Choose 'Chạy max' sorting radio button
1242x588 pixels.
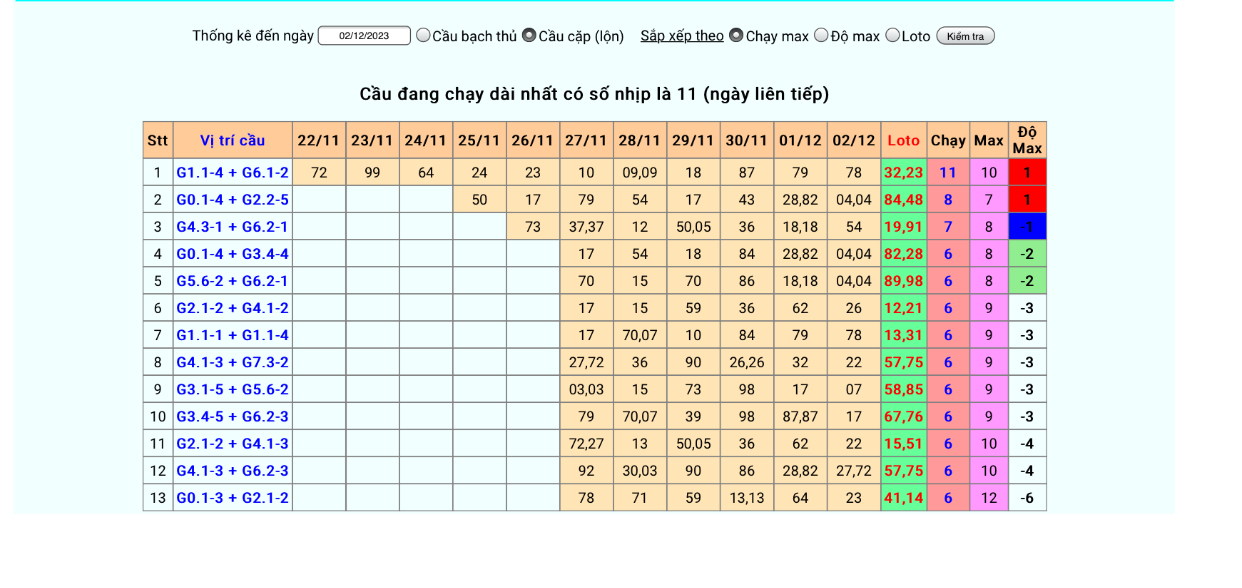tap(736, 36)
